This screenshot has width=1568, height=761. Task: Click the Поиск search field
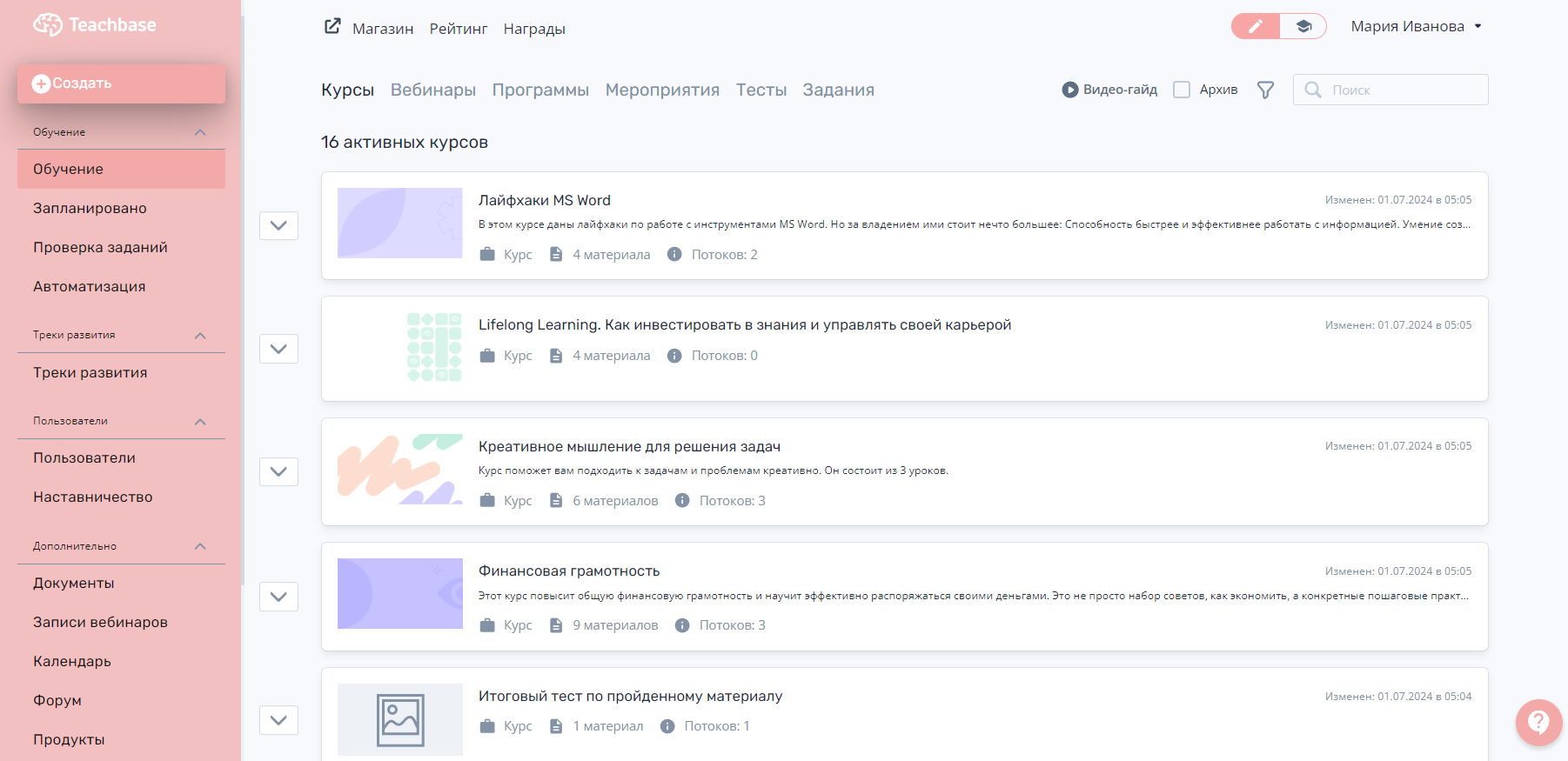(1401, 90)
